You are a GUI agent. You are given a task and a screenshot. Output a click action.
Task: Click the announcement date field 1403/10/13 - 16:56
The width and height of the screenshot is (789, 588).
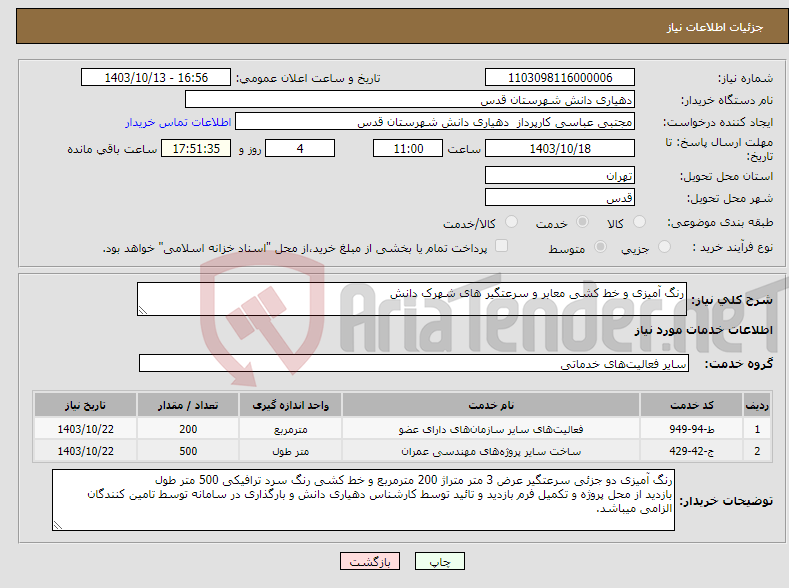(x=156, y=77)
